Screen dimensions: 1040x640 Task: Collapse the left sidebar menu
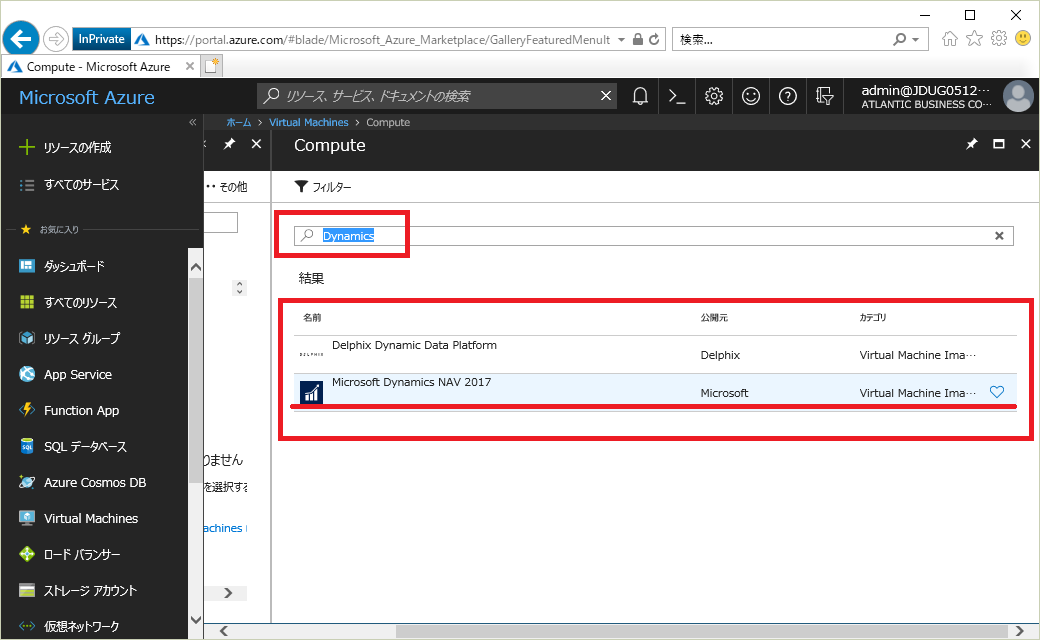tap(192, 122)
